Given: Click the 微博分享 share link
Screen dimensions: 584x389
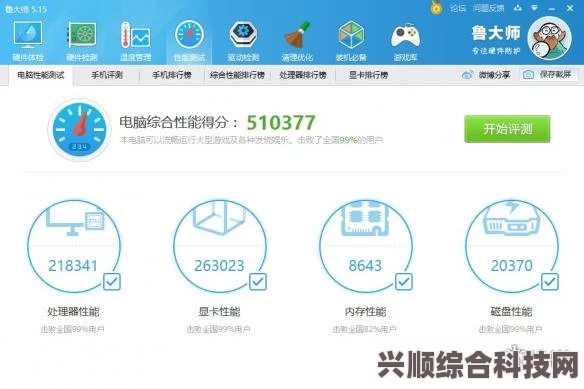Looking at the screenshot, I should pos(494,75).
